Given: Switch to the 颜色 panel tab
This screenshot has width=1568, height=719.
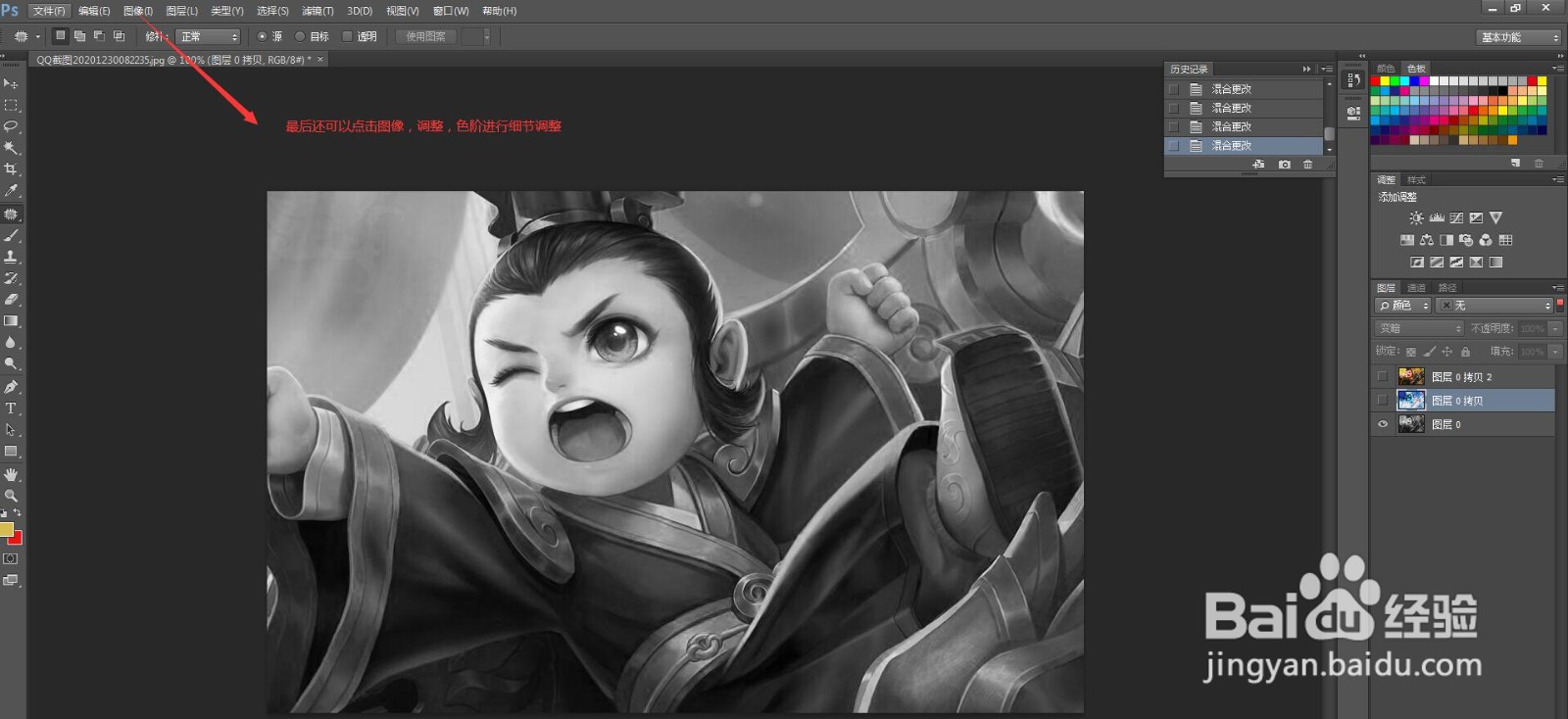Looking at the screenshot, I should tap(1386, 69).
